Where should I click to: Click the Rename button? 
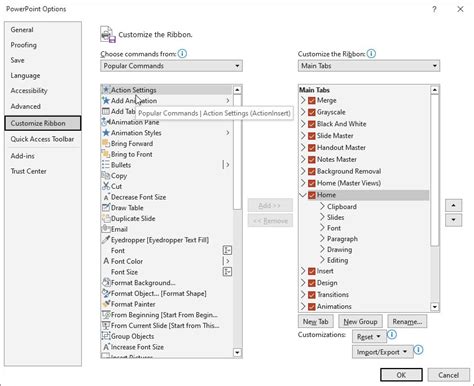407,321
